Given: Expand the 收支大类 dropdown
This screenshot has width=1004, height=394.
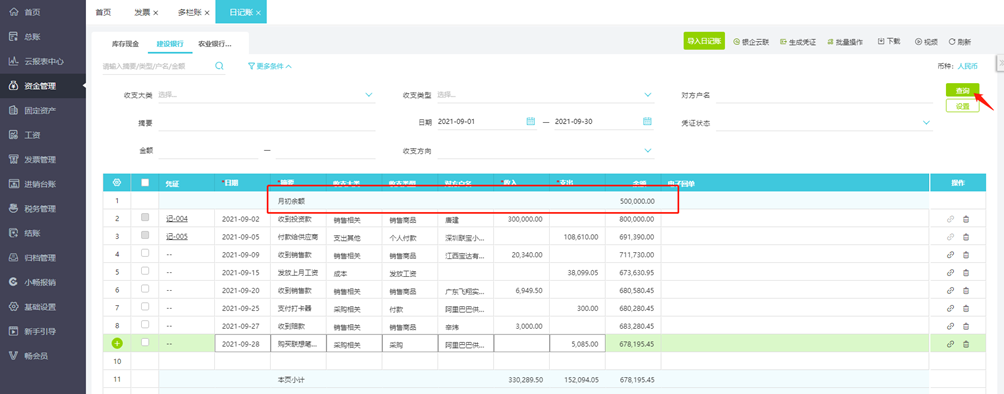Looking at the screenshot, I should (369, 95).
